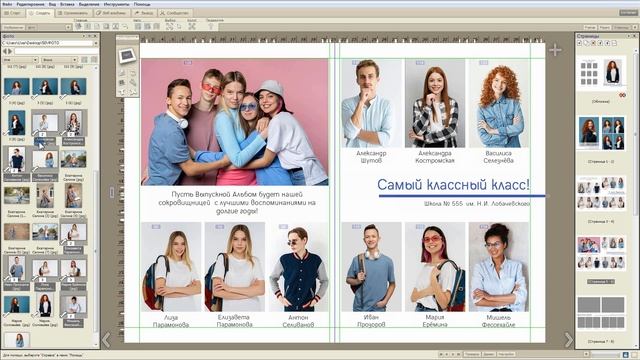Select pages 7-8 spread thumbnail
Viewport: 640px width, 360px height.
click(x=601, y=312)
